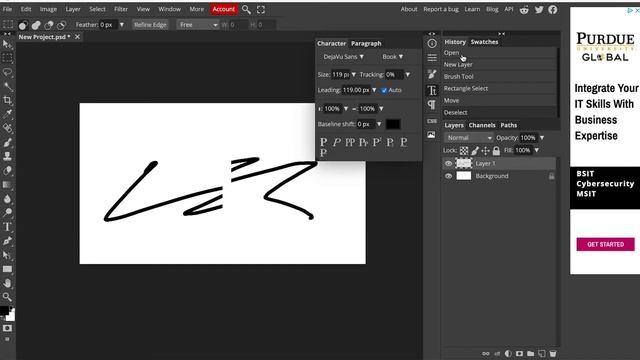
Task: Toggle lock all padlock icon
Action: [x=496, y=151]
